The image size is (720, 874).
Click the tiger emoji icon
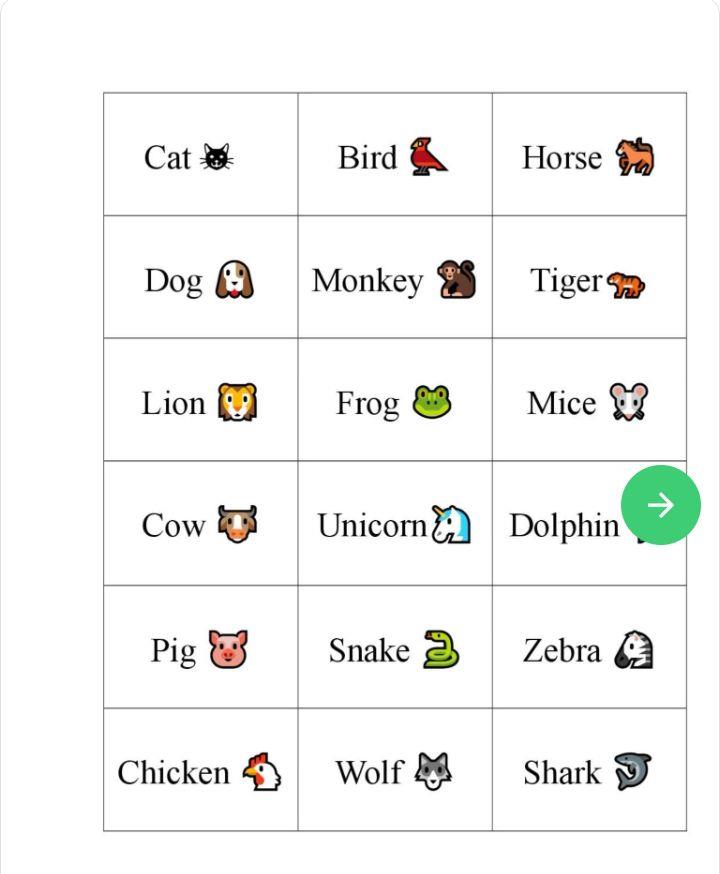(x=626, y=284)
